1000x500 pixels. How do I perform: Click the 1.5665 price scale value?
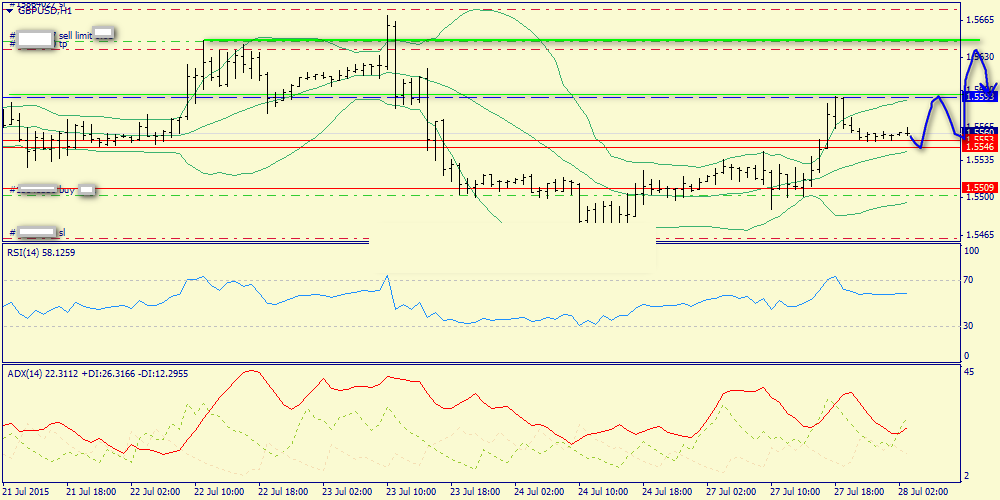coord(981,21)
